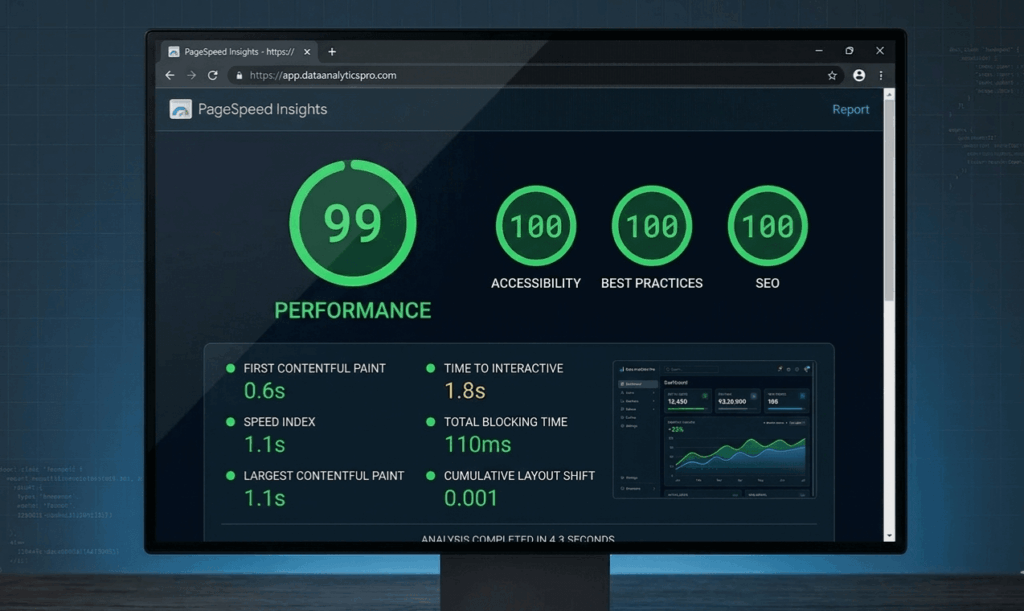The width and height of the screenshot is (1024, 611).
Task: Click the green dot beside Time to Interactive
Action: [x=430, y=368]
